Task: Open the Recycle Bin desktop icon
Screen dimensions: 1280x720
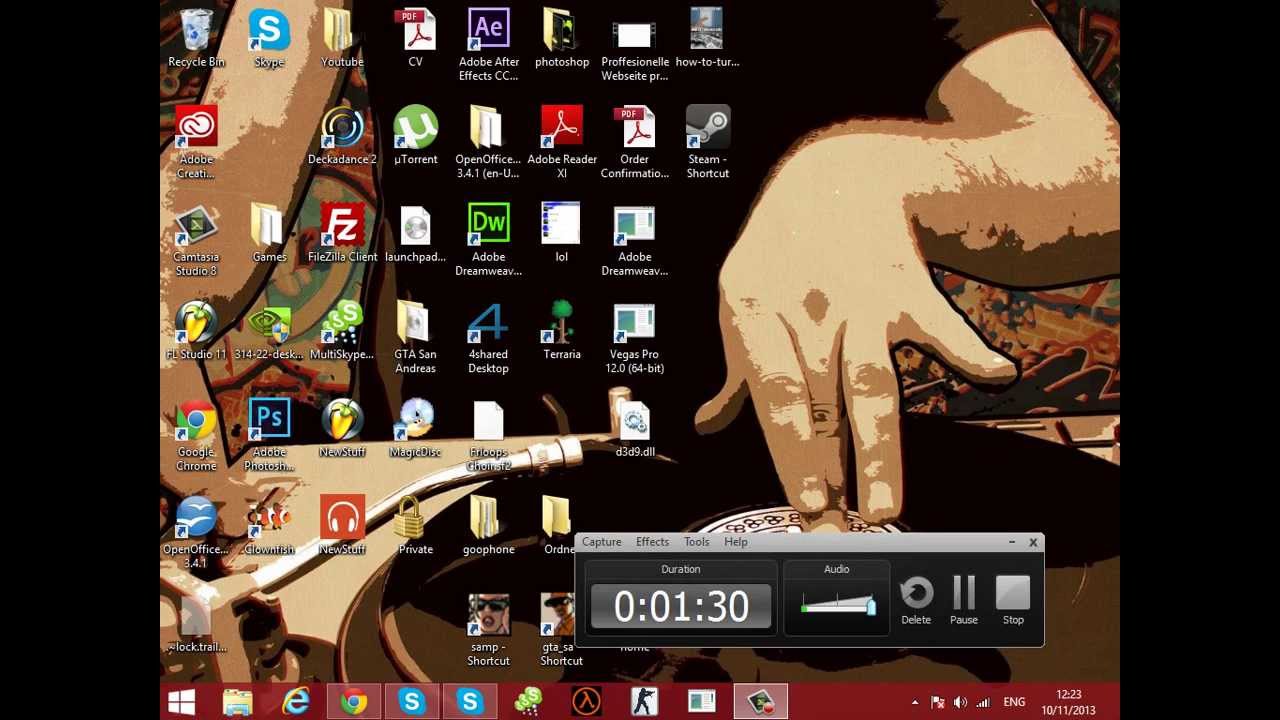Action: [196, 39]
